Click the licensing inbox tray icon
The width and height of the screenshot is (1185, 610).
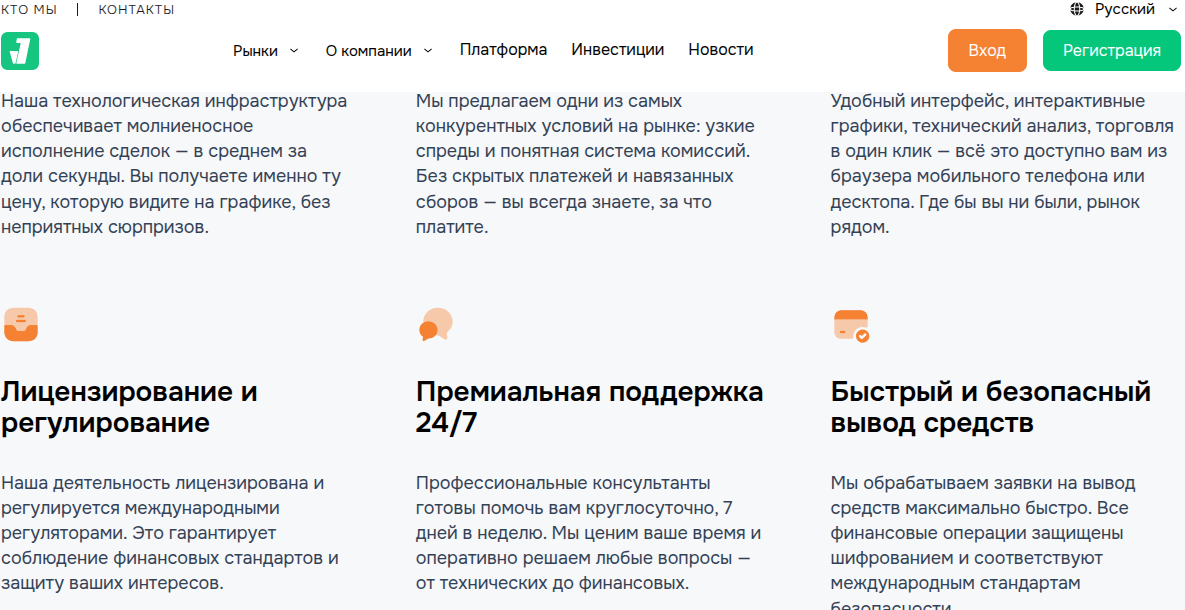point(20,324)
